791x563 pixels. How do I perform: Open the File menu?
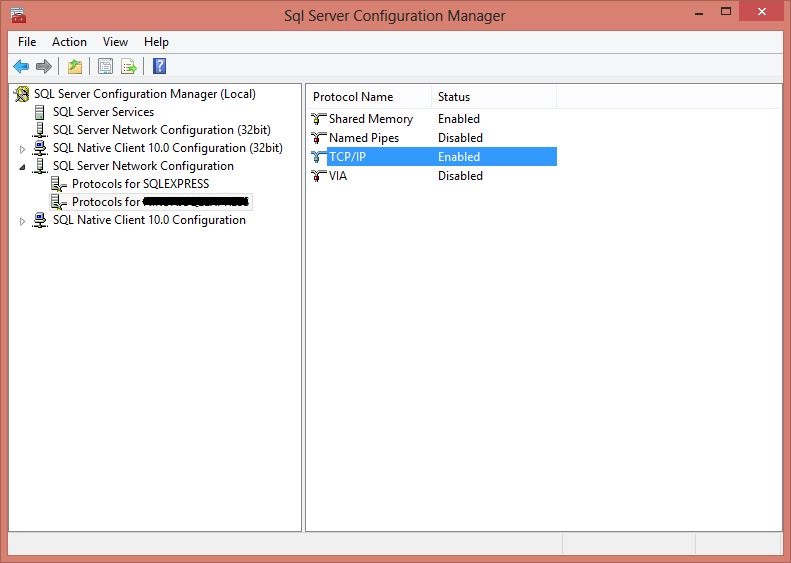27,42
